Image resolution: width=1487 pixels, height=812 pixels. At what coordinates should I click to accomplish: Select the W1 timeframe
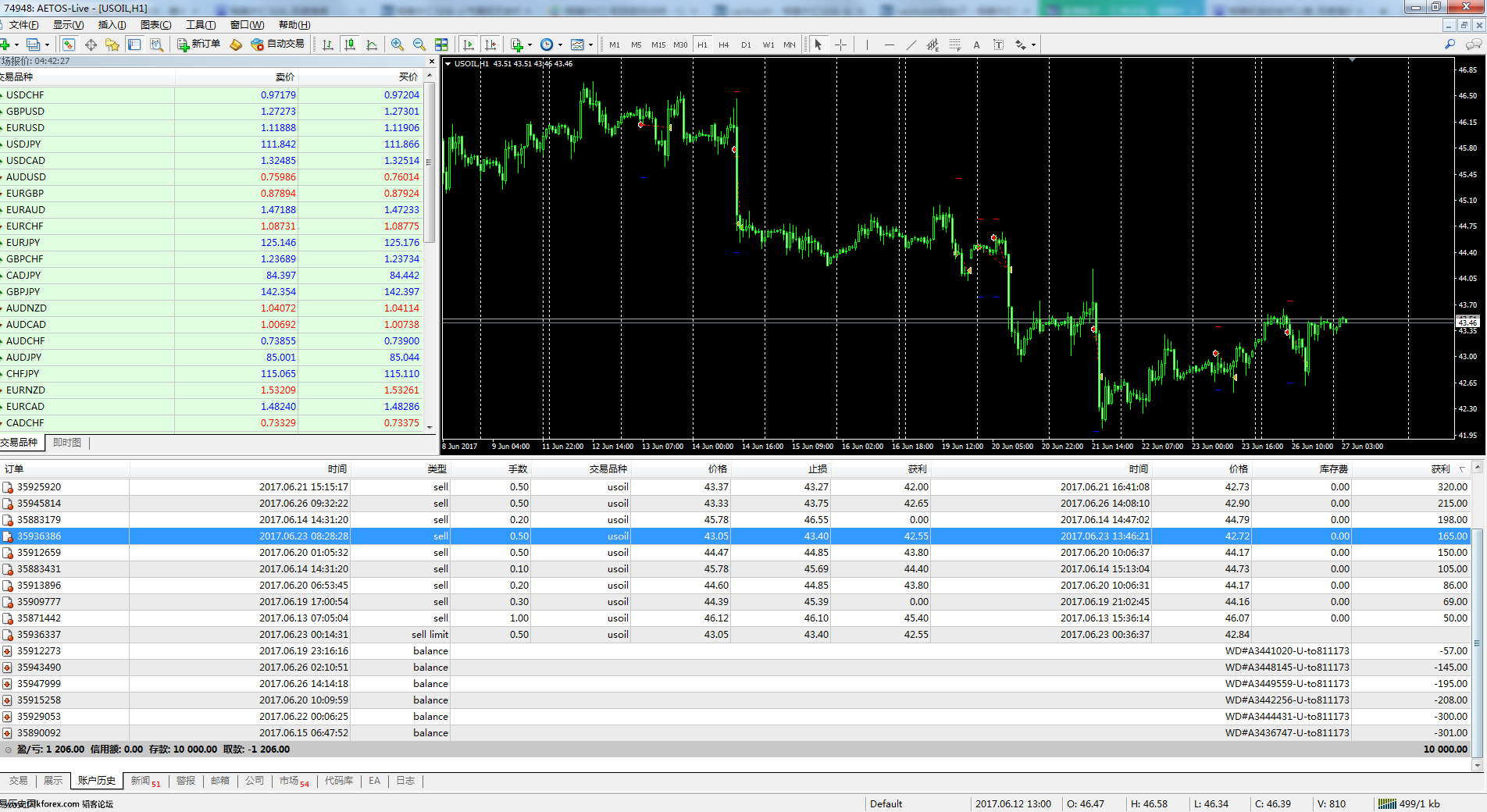click(768, 45)
